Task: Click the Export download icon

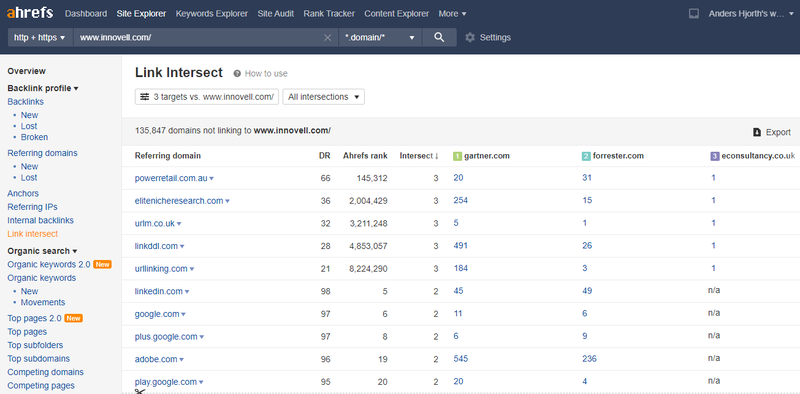Action: tap(757, 132)
